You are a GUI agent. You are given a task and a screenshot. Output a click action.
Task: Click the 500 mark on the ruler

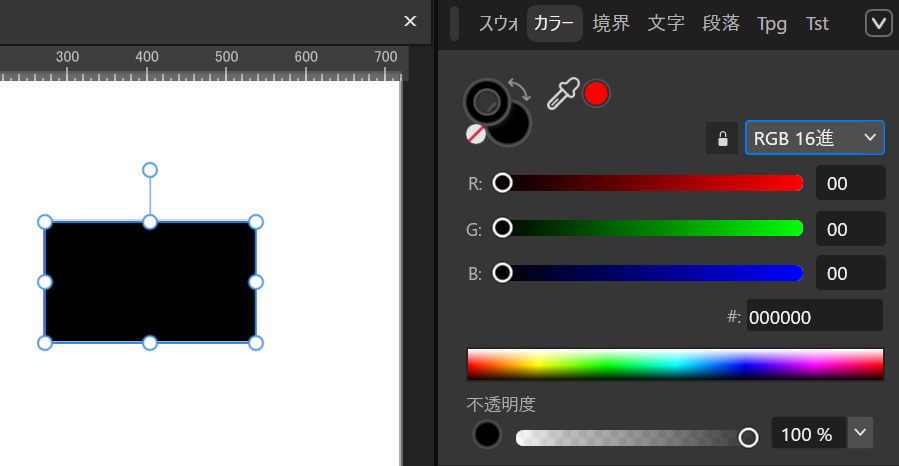click(x=226, y=57)
